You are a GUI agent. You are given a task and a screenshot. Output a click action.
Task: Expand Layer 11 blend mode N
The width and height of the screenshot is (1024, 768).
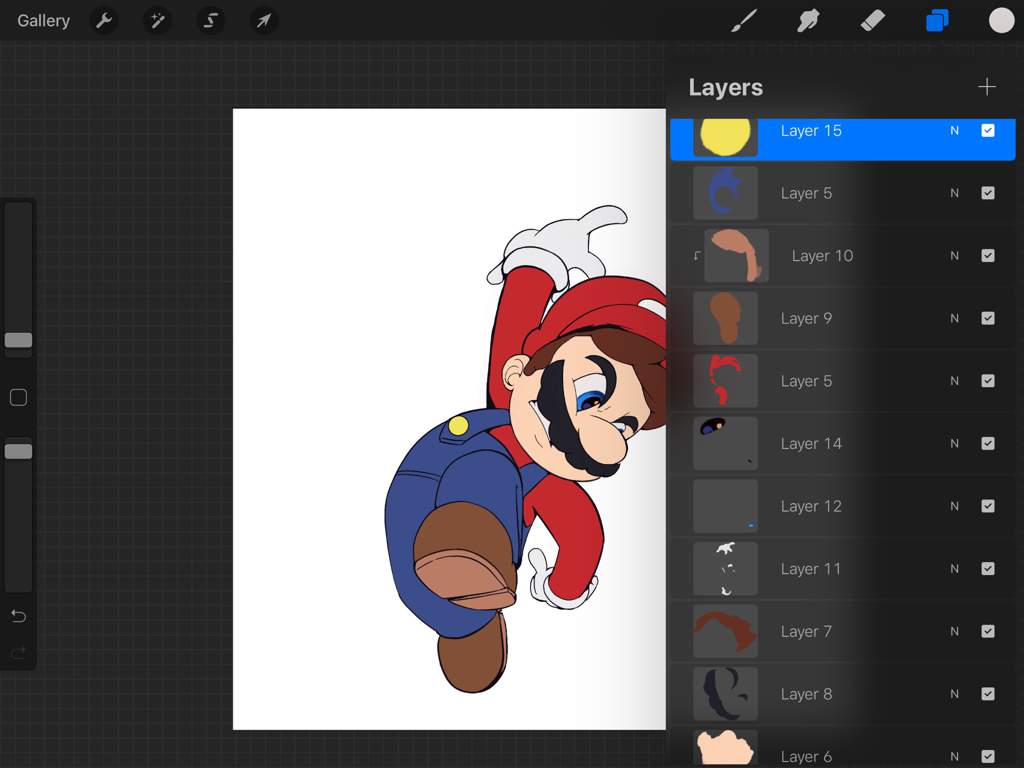click(955, 569)
